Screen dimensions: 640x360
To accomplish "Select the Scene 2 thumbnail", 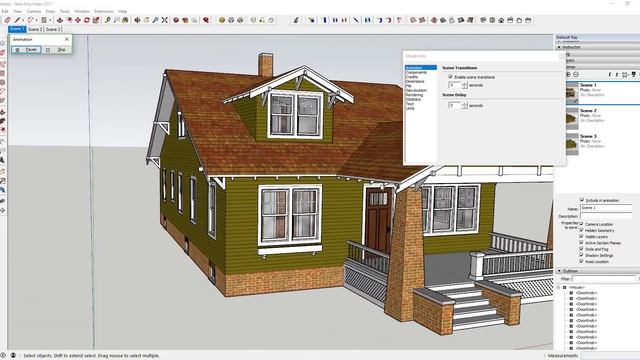I will pyautogui.click(x=572, y=118).
